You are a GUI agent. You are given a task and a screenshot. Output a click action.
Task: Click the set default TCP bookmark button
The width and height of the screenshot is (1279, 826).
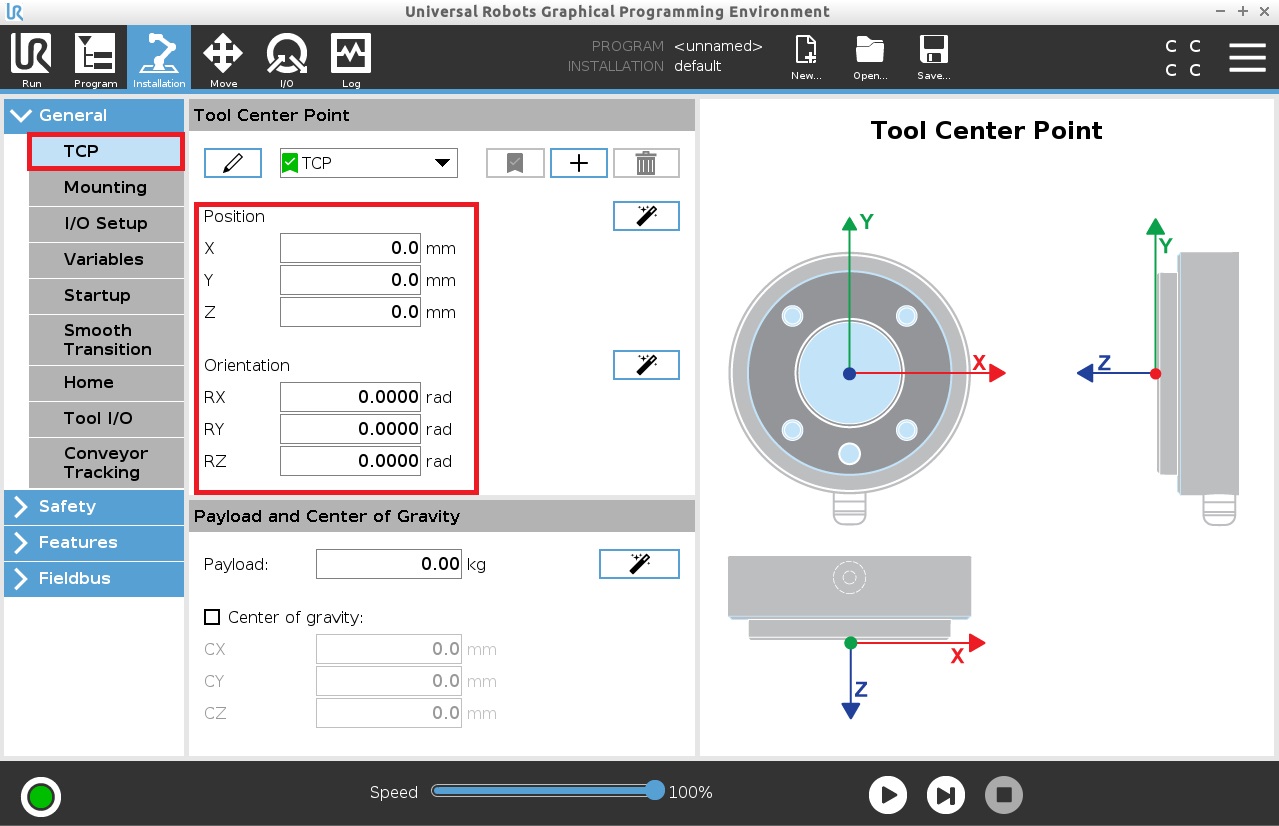[x=515, y=163]
